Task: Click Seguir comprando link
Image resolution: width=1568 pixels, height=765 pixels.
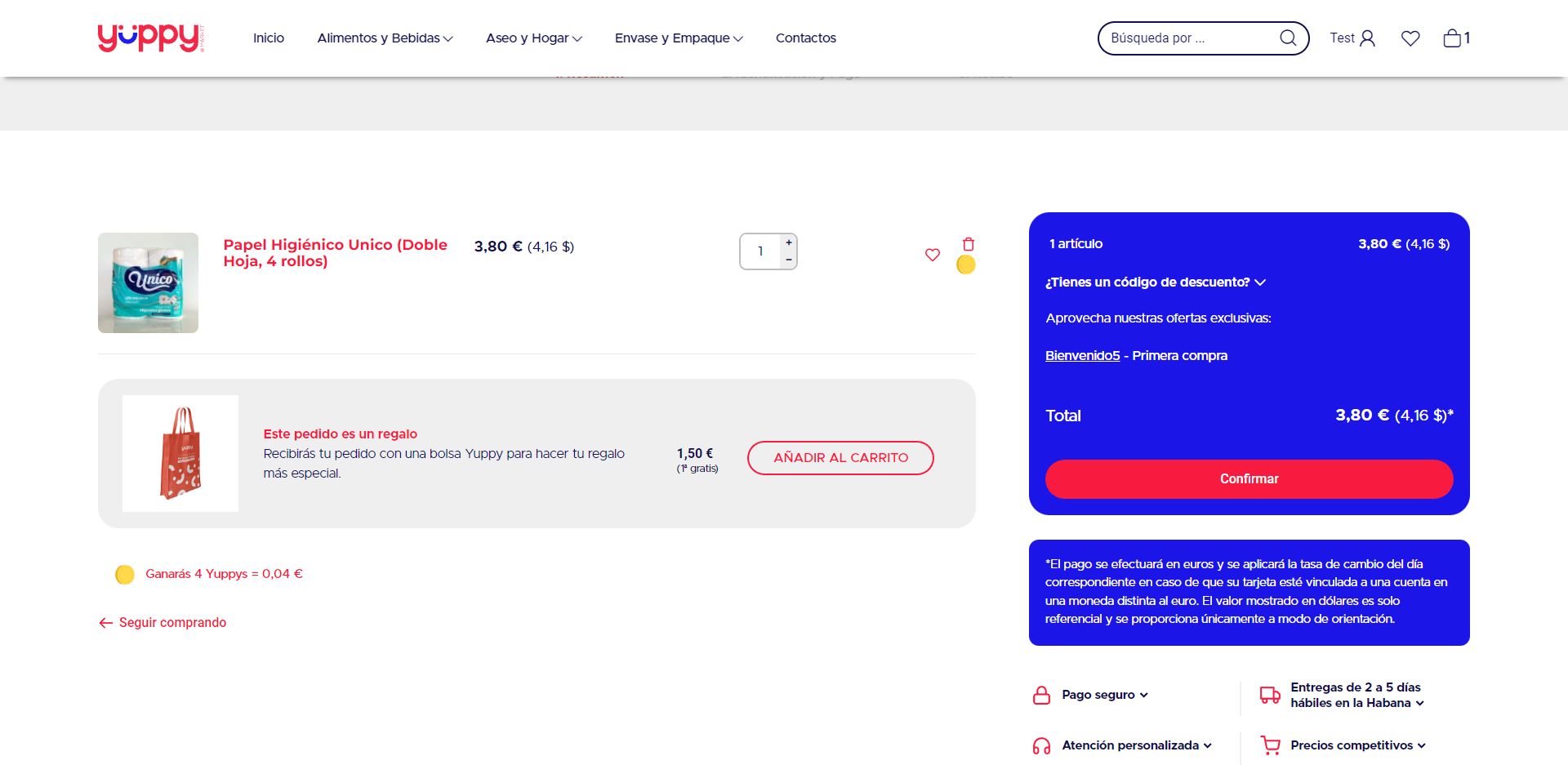Action: pyautogui.click(x=163, y=623)
